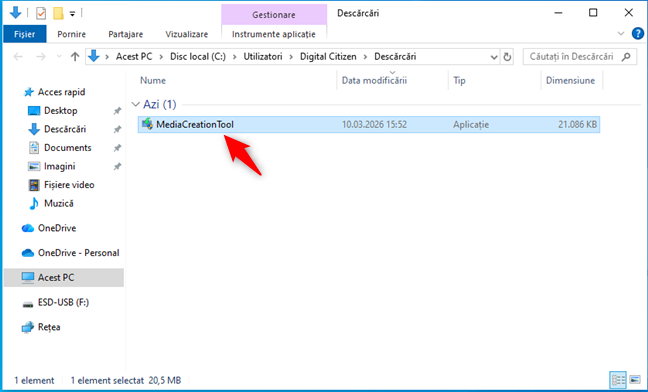Open Imagini in the navigation pane
Viewport: 648px width, 392px height.
[x=60, y=166]
